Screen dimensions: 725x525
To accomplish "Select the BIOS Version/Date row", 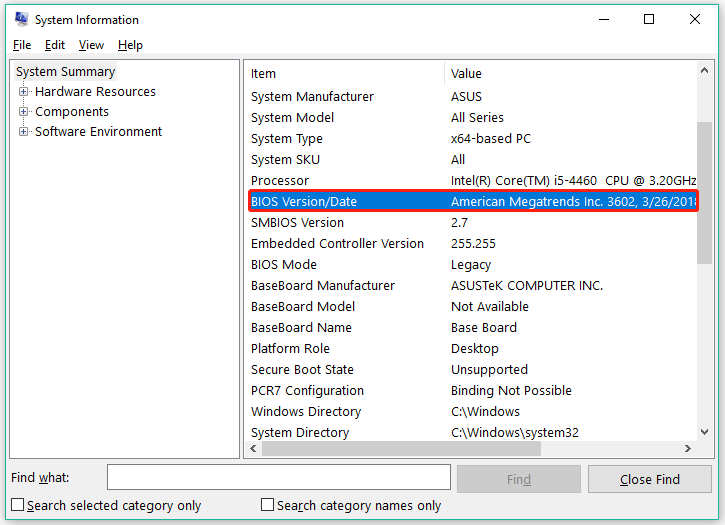I will tap(472, 201).
